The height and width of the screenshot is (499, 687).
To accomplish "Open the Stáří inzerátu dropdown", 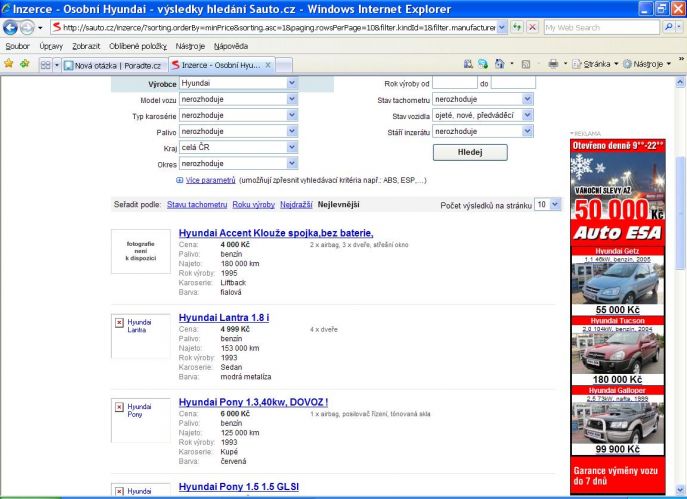I will 483,131.
